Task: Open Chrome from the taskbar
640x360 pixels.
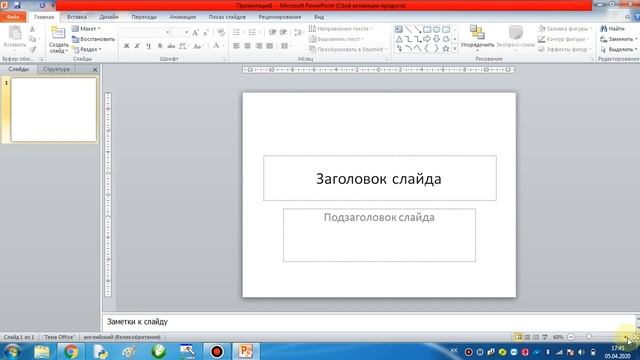Action: tap(71, 351)
